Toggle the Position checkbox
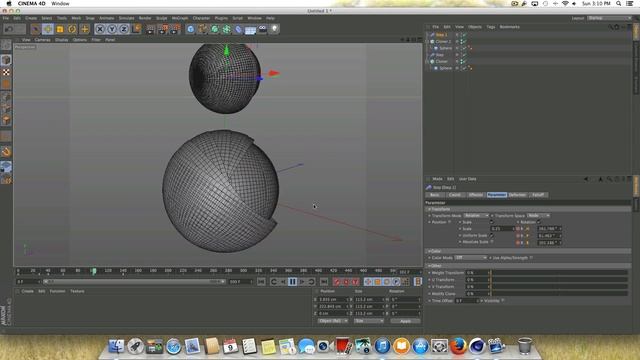The height and width of the screenshot is (360, 640). (x=450, y=222)
